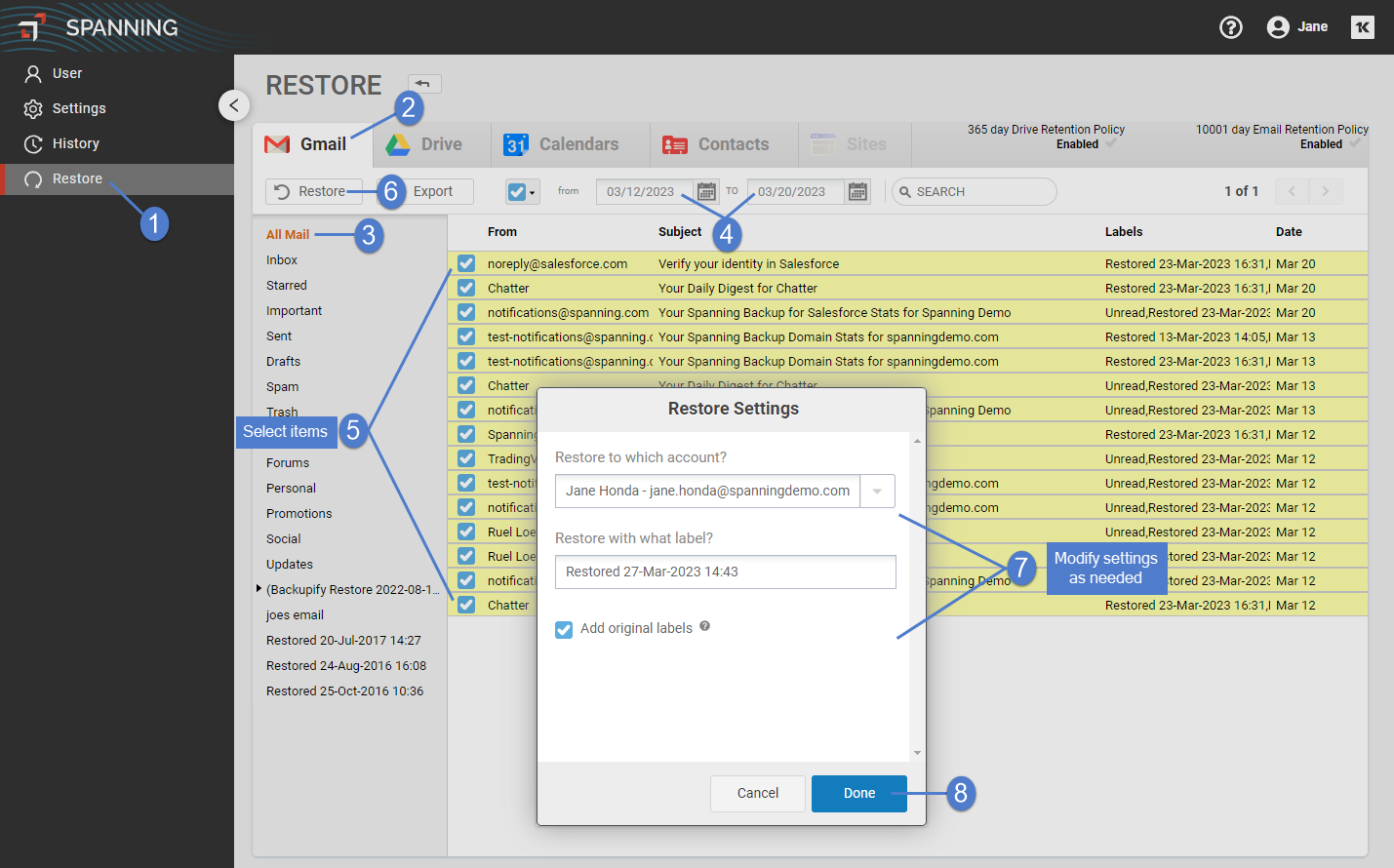Click the Restore Settings dialog scrollbar
This screenshot has height=868, width=1394.
(x=917, y=597)
